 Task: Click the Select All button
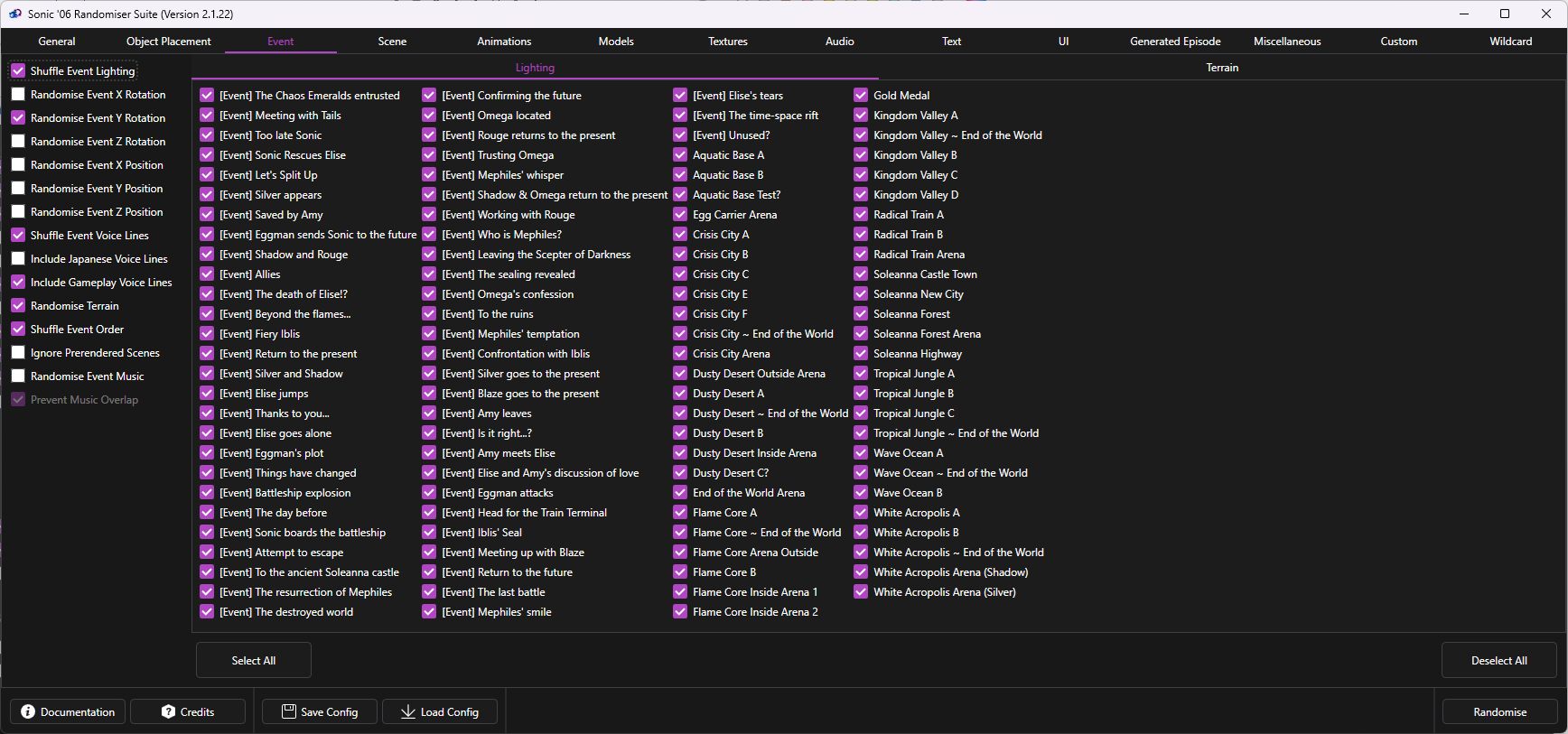(x=254, y=660)
